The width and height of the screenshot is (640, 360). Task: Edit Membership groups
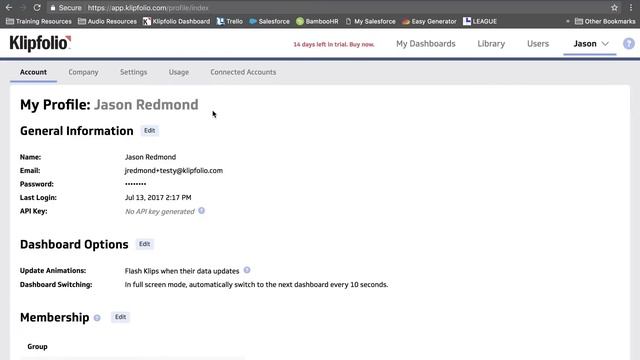click(120, 317)
